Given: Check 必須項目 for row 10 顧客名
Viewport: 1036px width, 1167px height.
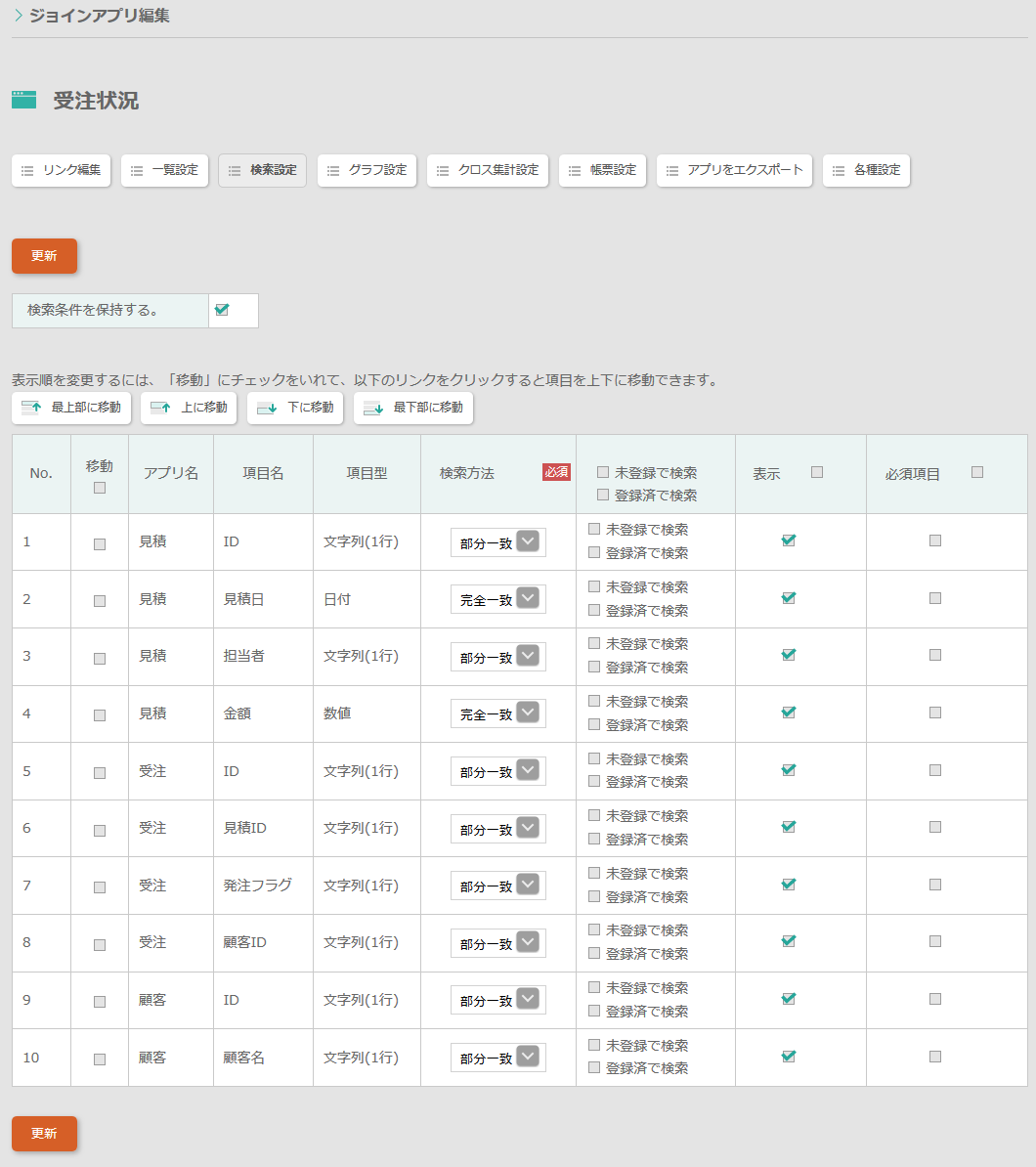Looking at the screenshot, I should point(935,1057).
